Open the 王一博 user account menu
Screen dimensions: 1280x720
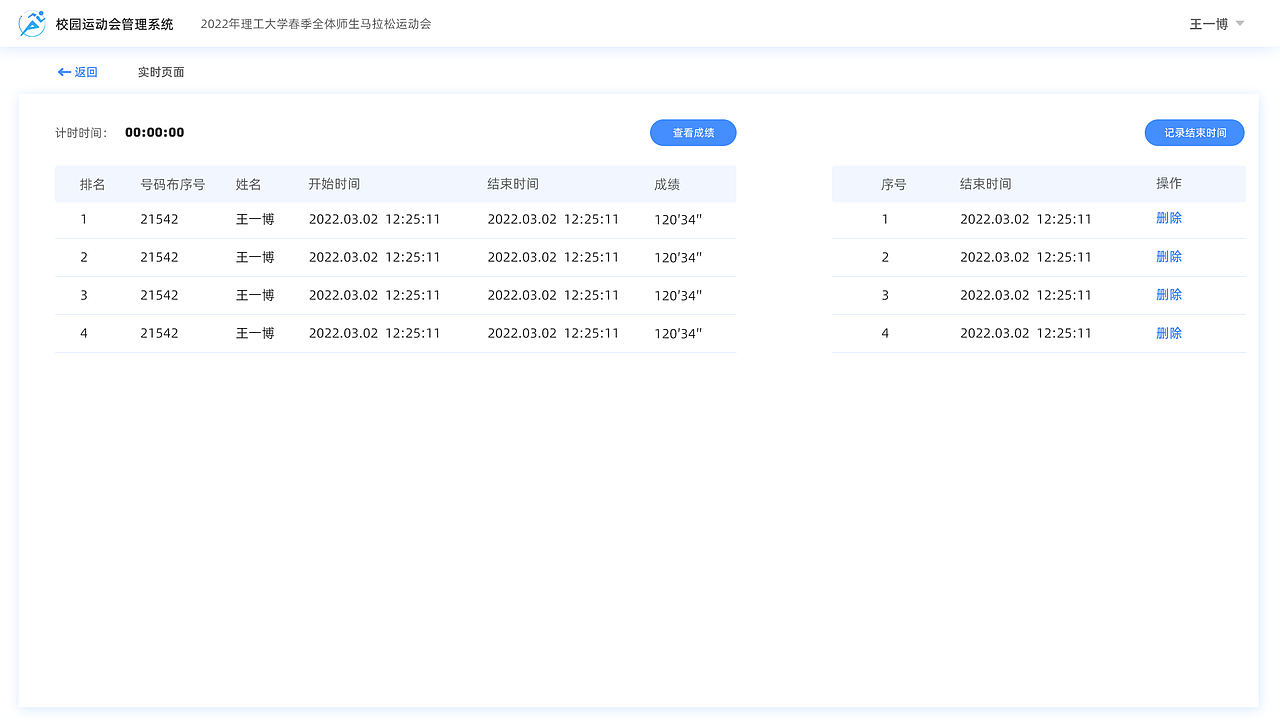(x=1208, y=23)
